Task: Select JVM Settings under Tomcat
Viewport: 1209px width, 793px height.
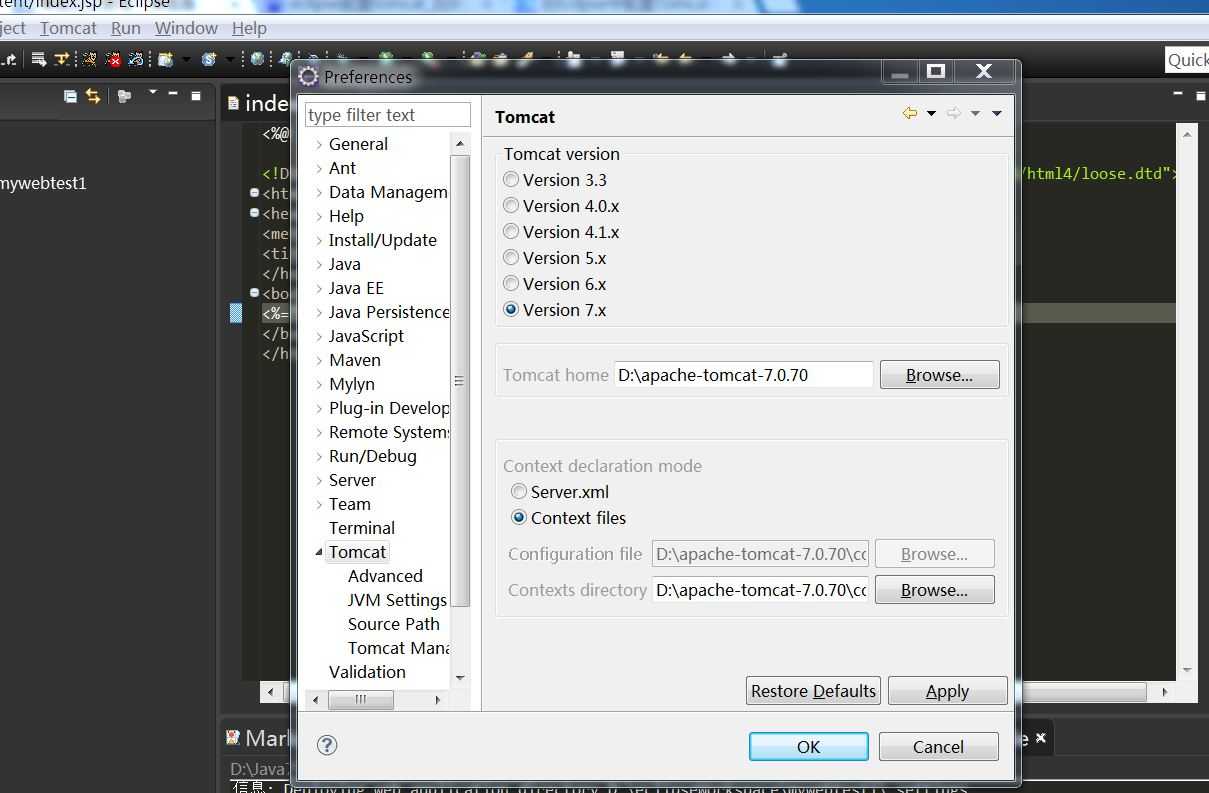Action: click(x=397, y=600)
